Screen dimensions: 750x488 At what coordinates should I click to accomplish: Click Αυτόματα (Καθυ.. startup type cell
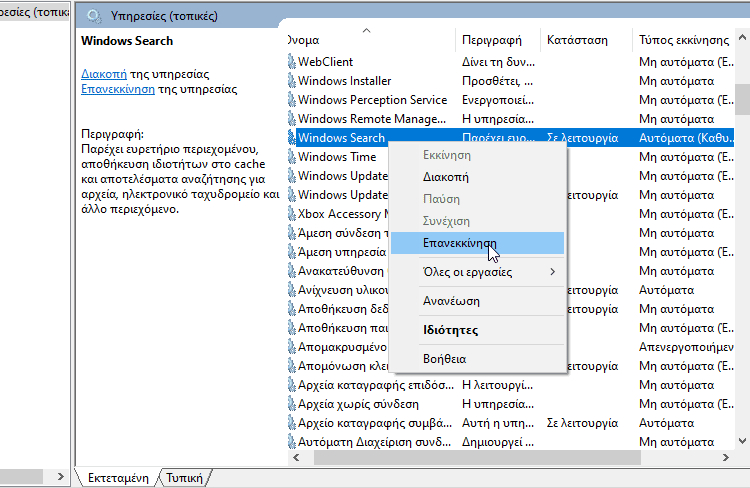click(x=685, y=138)
